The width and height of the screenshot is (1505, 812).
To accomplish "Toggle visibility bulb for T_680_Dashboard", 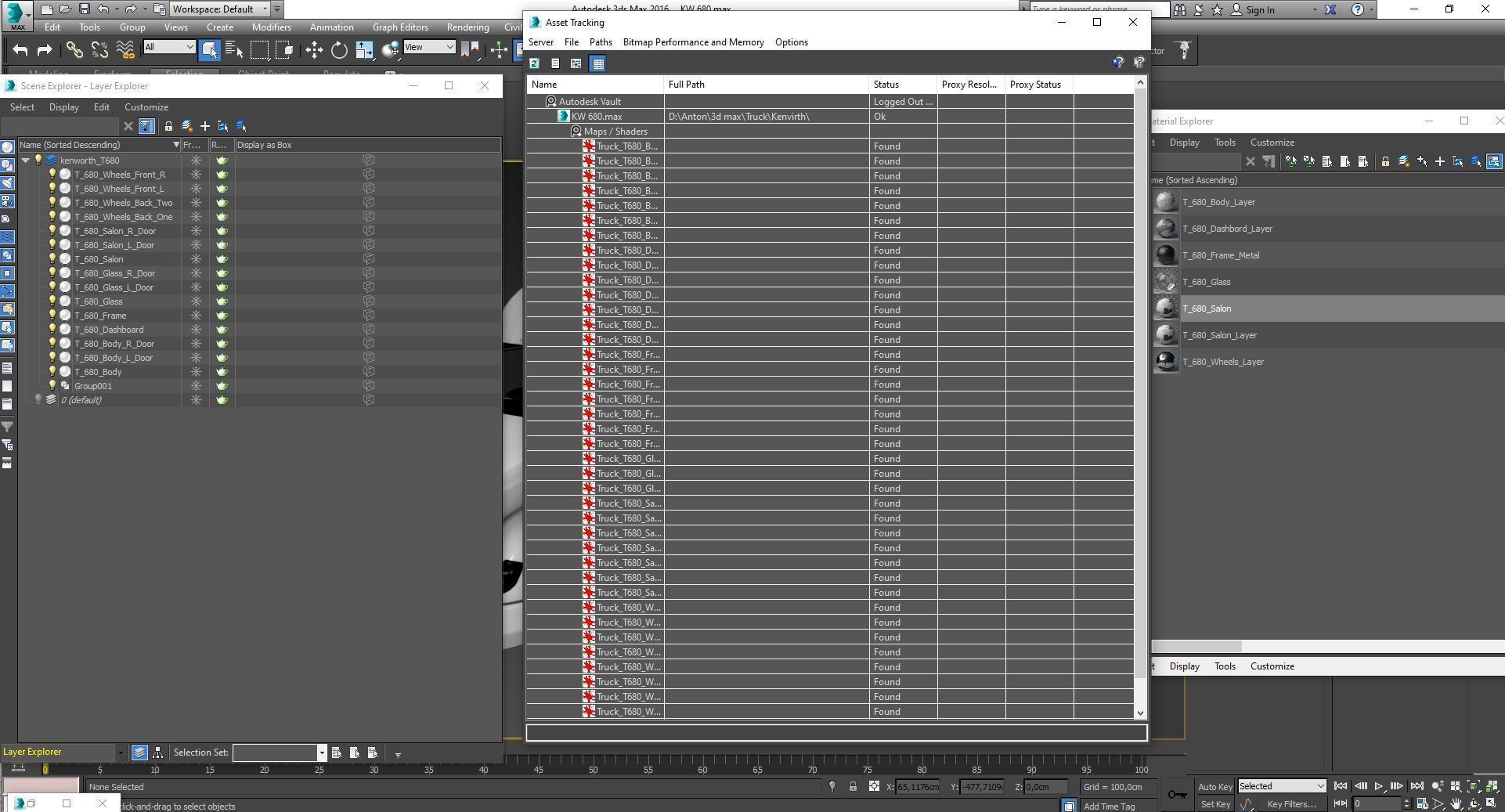I will tap(52, 329).
